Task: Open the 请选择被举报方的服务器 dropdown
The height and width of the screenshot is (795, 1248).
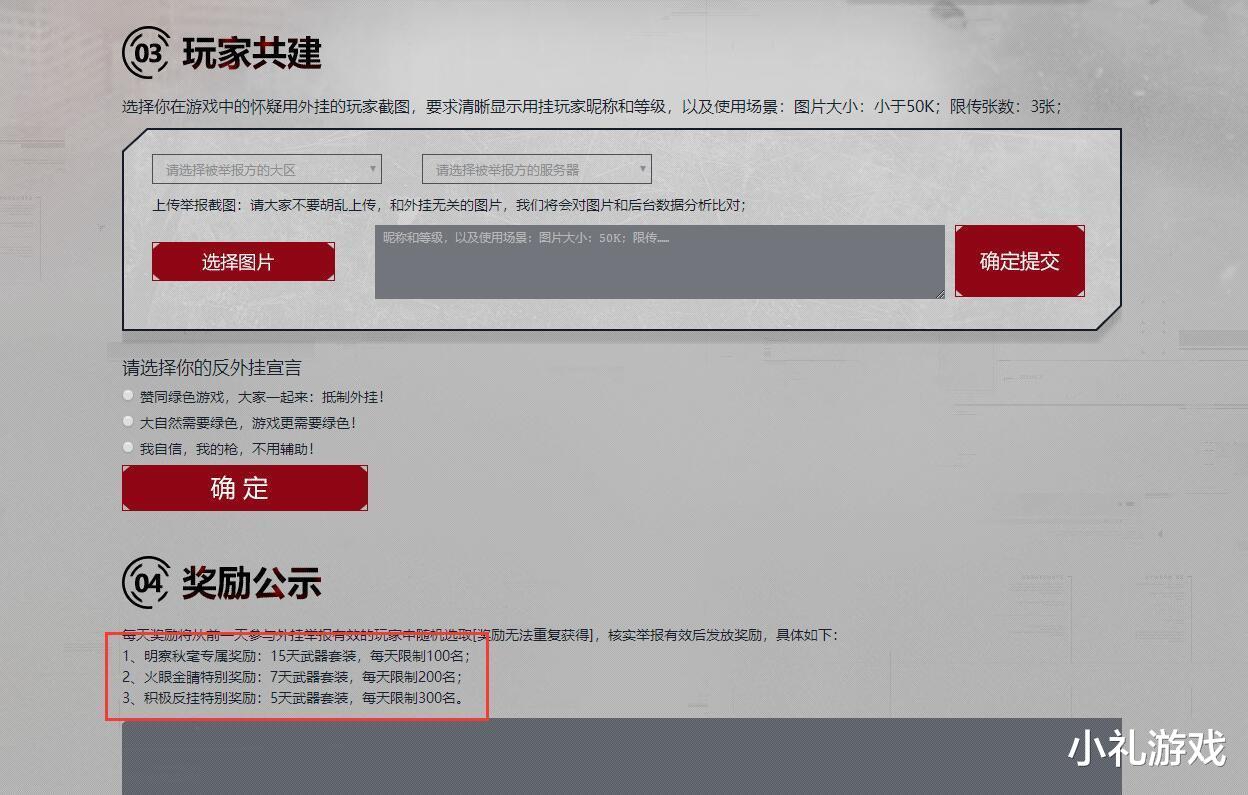Action: (538, 168)
